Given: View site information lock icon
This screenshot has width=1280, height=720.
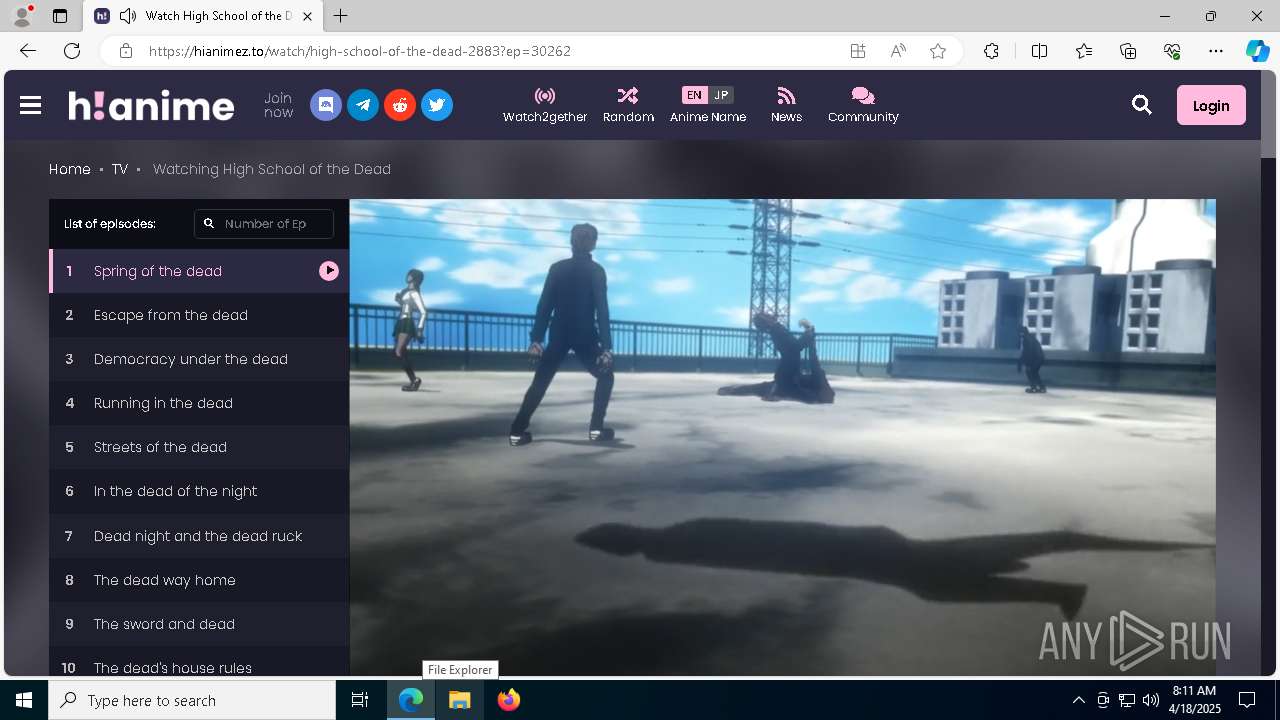Looking at the screenshot, I should pyautogui.click(x=126, y=51).
